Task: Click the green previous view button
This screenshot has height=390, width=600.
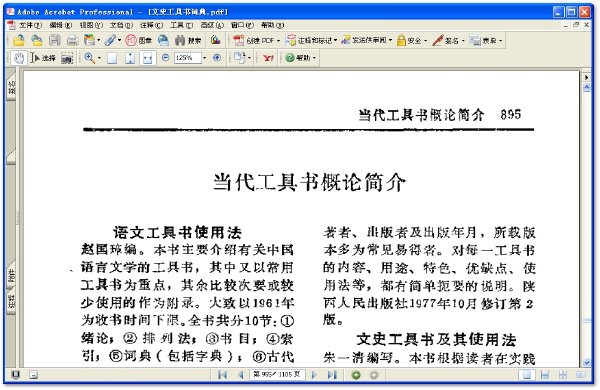Action: click(356, 375)
